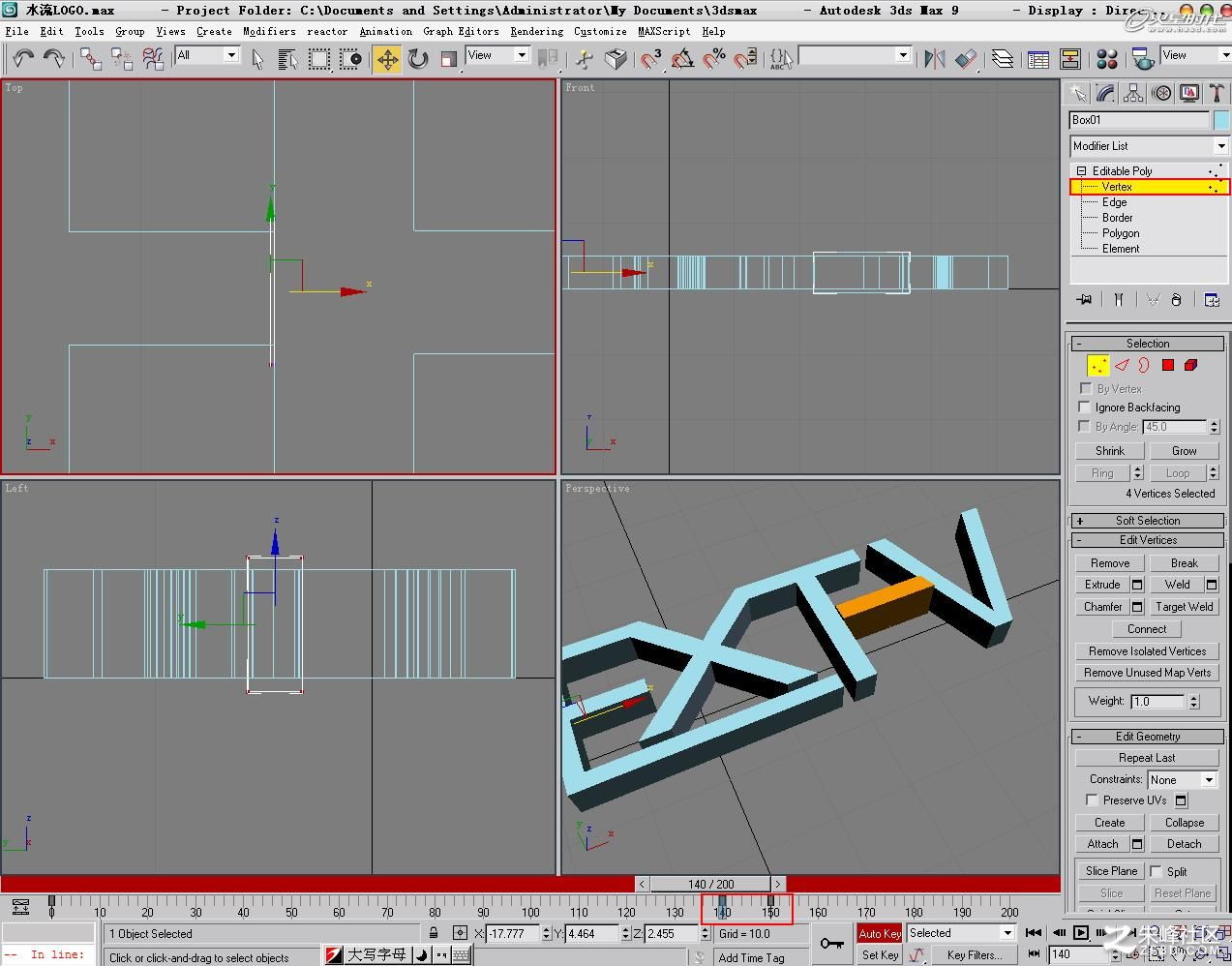
Task: Activate the Select and Rotate tool
Action: [x=417, y=59]
